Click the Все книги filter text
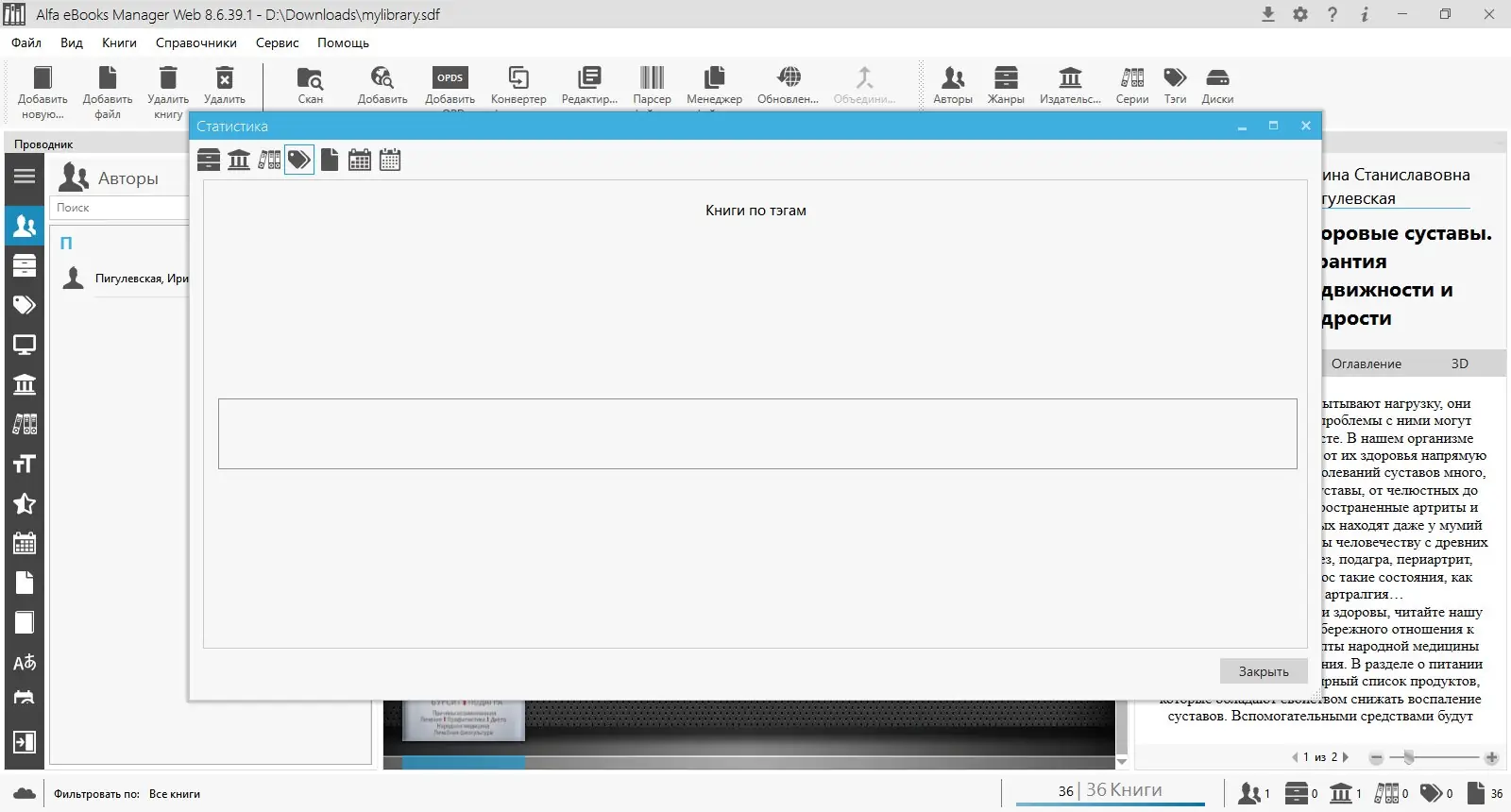The height and width of the screenshot is (812, 1511). [x=175, y=794]
